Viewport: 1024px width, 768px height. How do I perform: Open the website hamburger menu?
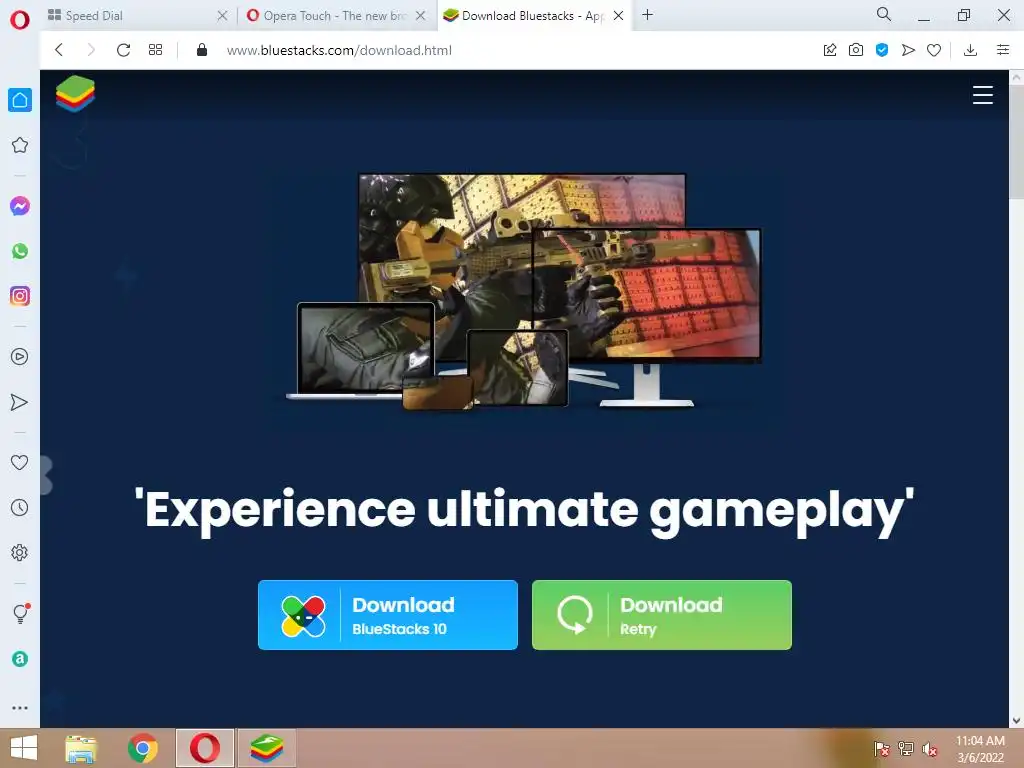tap(983, 95)
